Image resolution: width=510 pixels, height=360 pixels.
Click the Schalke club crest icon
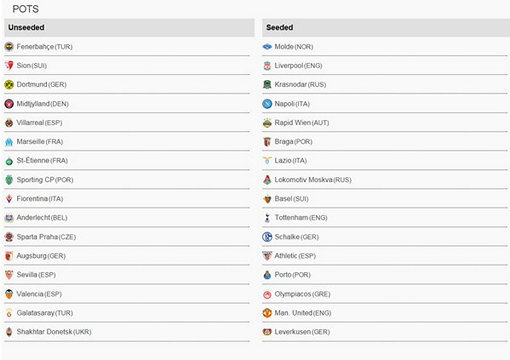pyautogui.click(x=267, y=237)
